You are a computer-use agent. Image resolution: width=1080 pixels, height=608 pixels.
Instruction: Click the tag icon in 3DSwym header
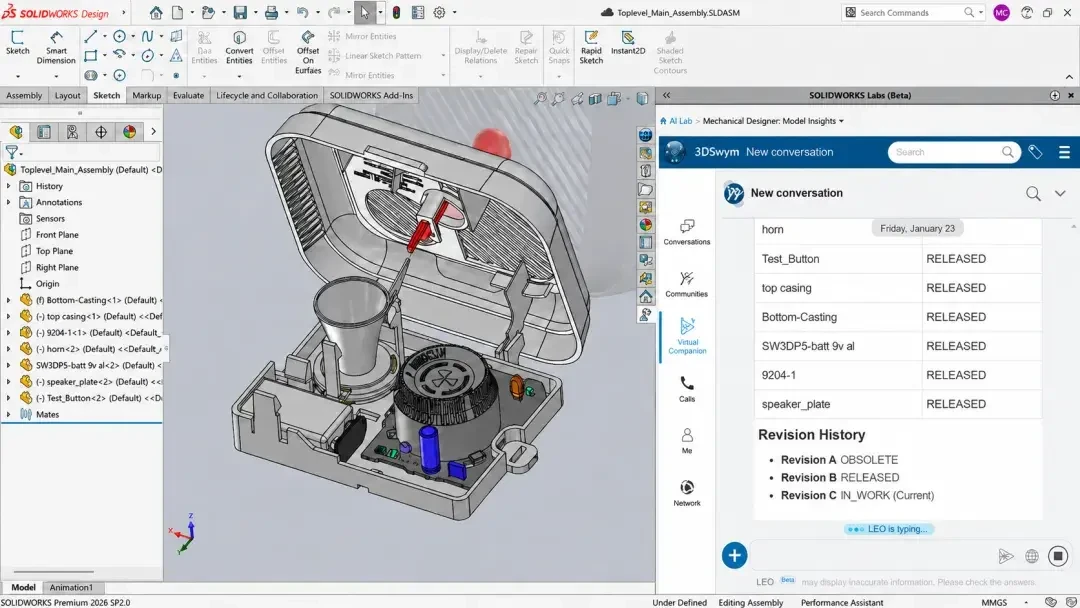1035,152
